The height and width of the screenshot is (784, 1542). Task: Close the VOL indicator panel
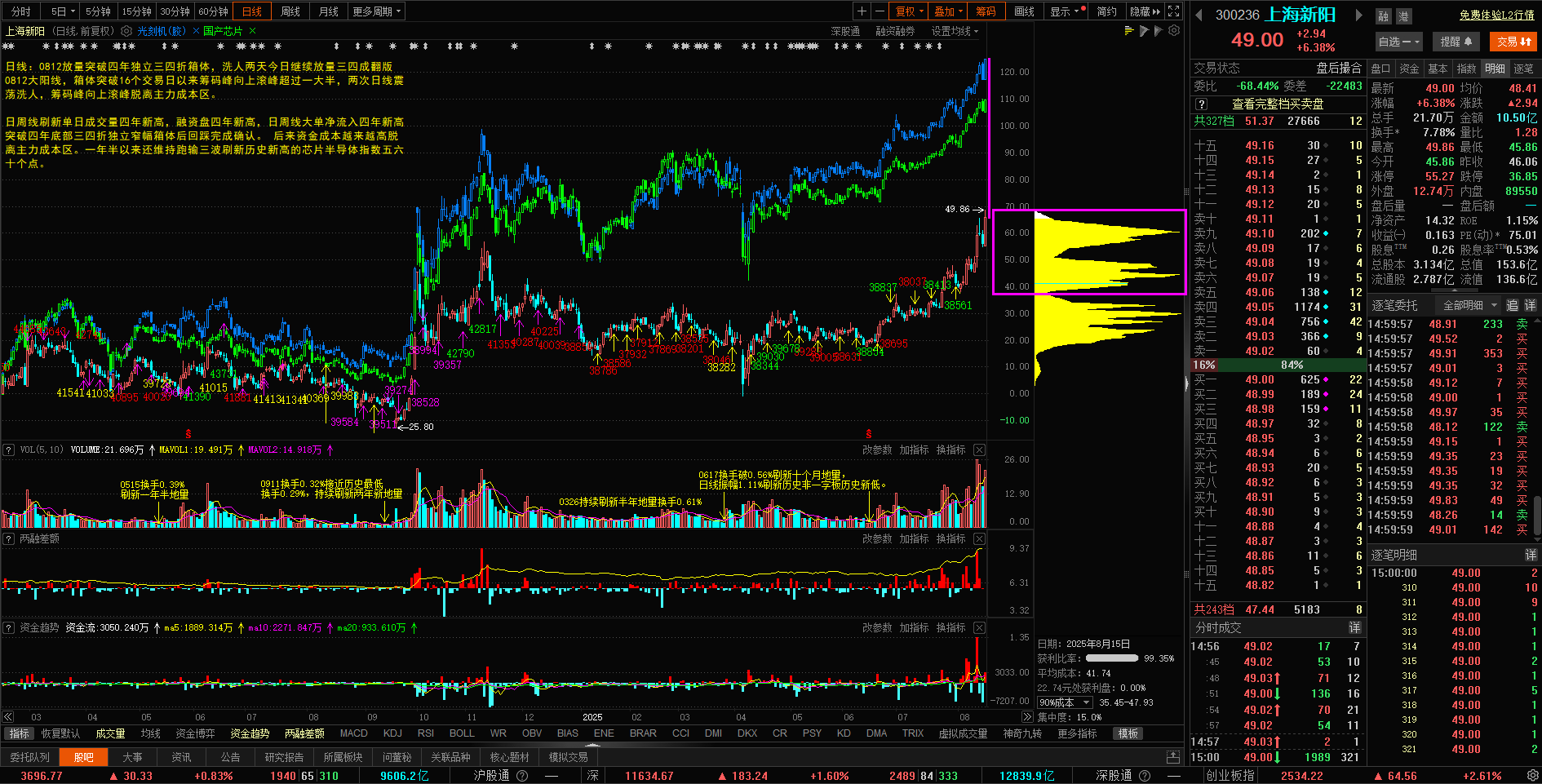[979, 450]
